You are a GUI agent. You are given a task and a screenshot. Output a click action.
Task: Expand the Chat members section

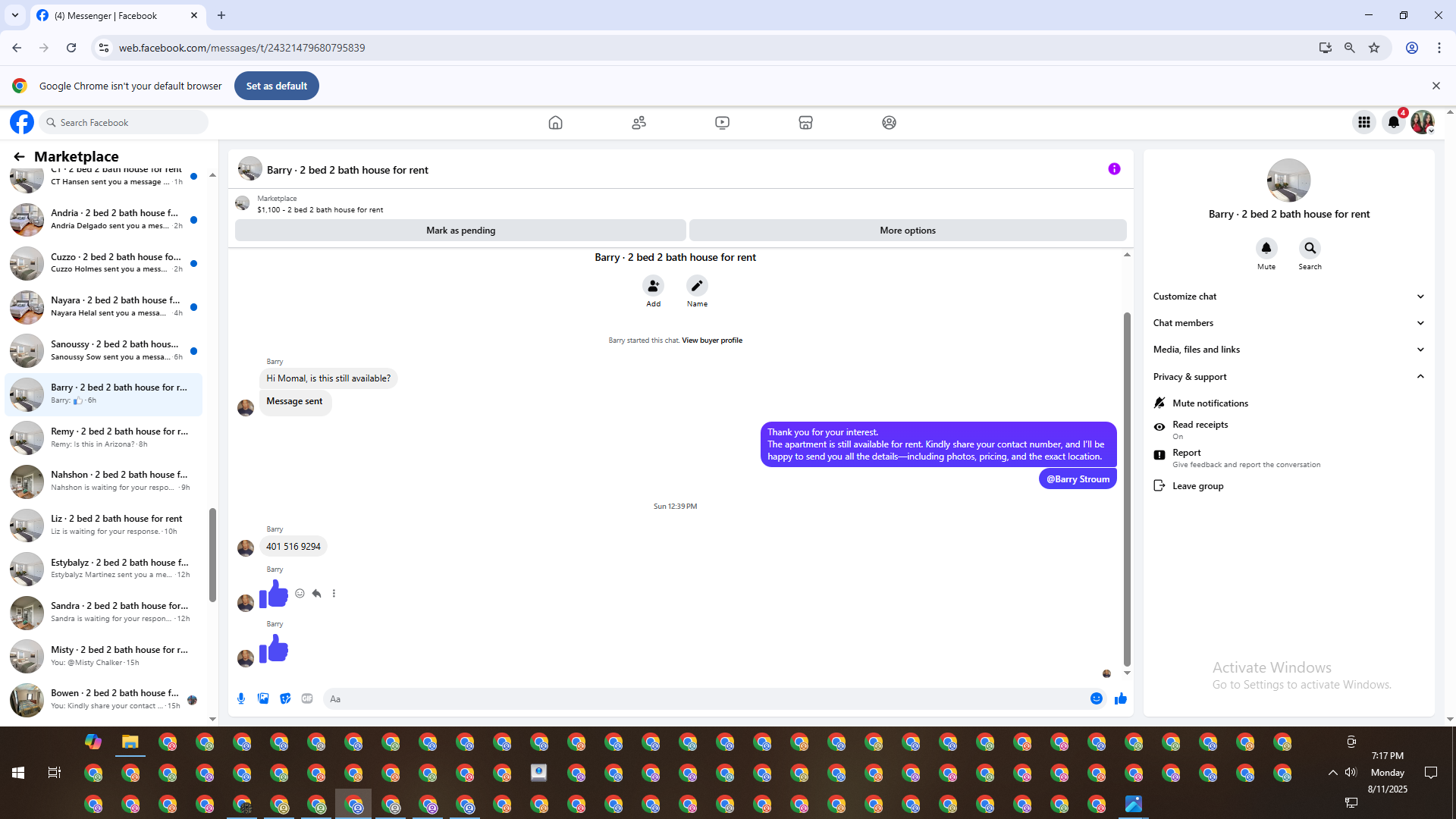point(1288,323)
